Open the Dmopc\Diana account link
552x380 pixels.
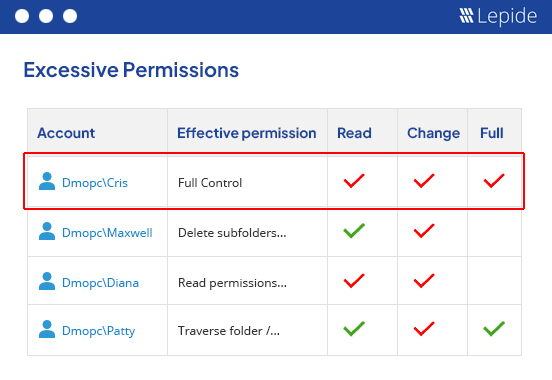coord(100,283)
